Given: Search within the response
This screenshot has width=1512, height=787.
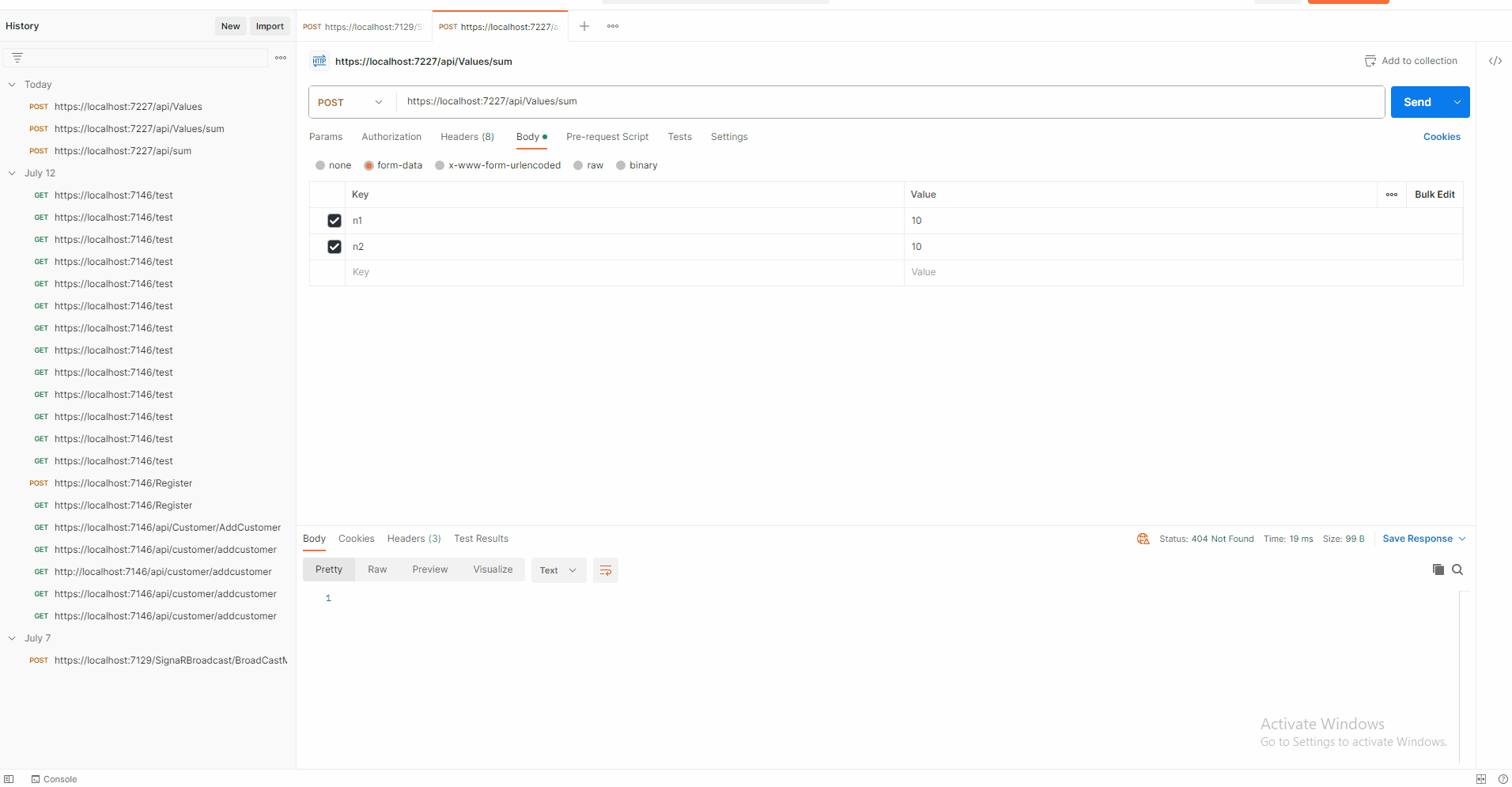Looking at the screenshot, I should [1457, 569].
